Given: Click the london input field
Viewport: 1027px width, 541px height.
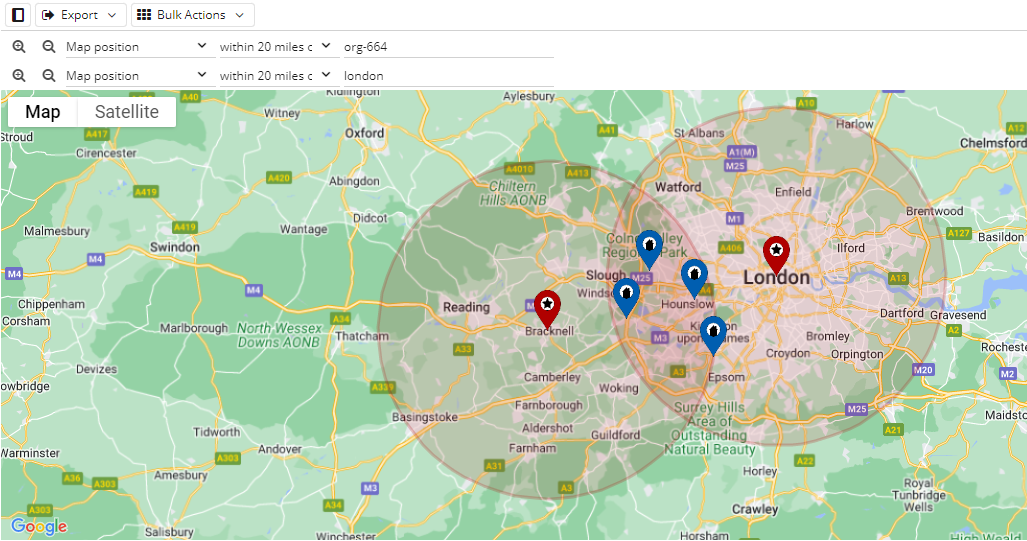Looking at the screenshot, I should click(449, 76).
